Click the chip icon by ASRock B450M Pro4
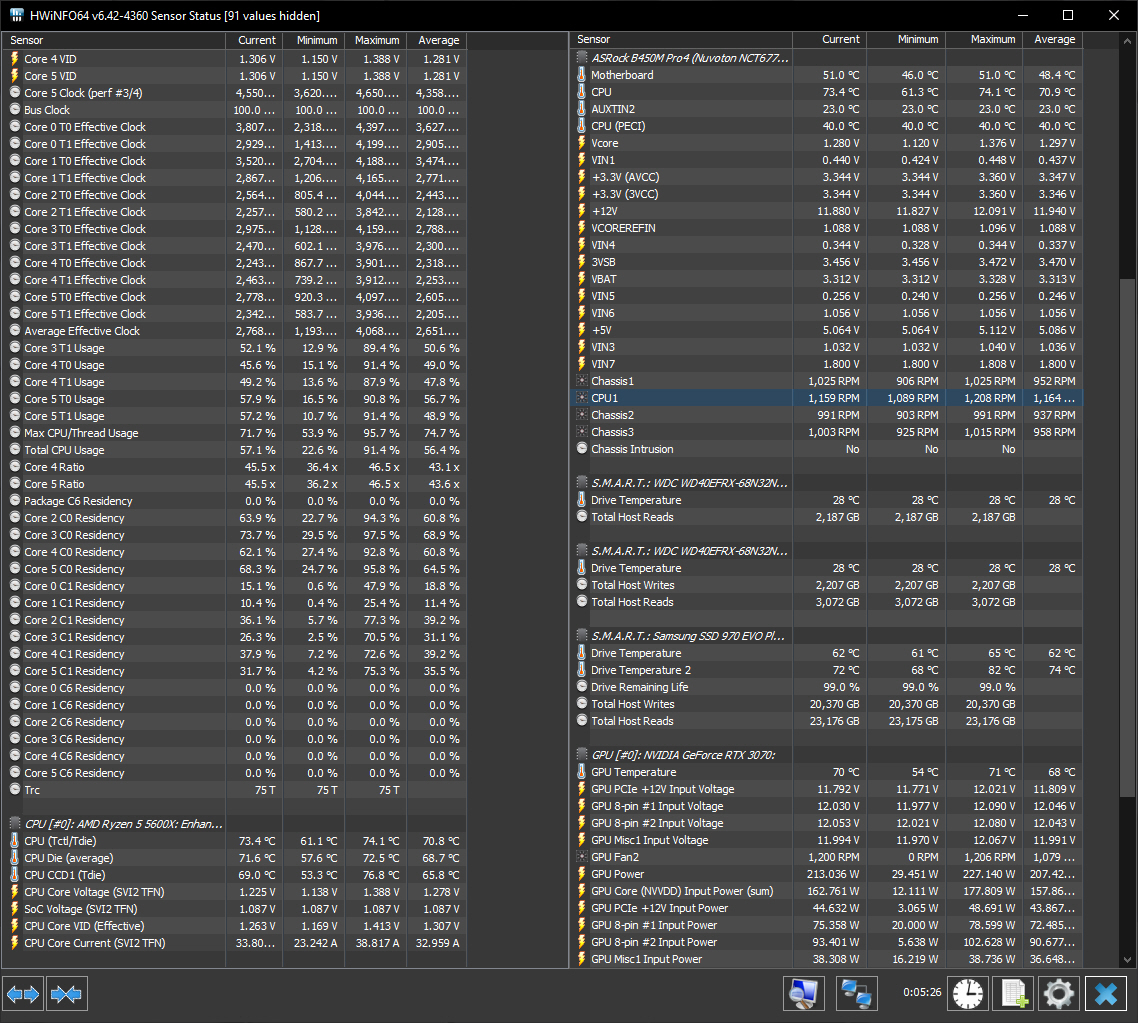Viewport: 1138px width, 1023px height. [x=581, y=57]
